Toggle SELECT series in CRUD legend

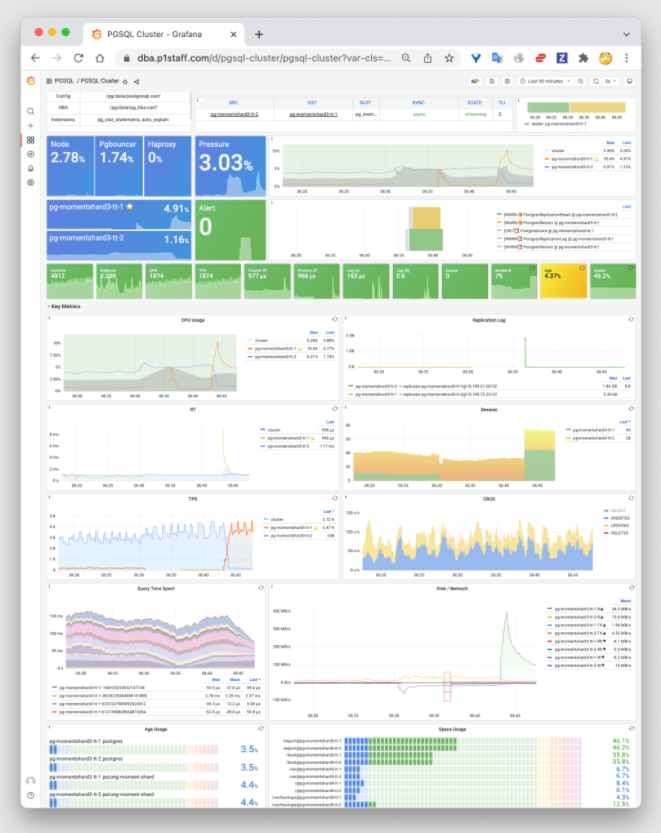coord(618,511)
